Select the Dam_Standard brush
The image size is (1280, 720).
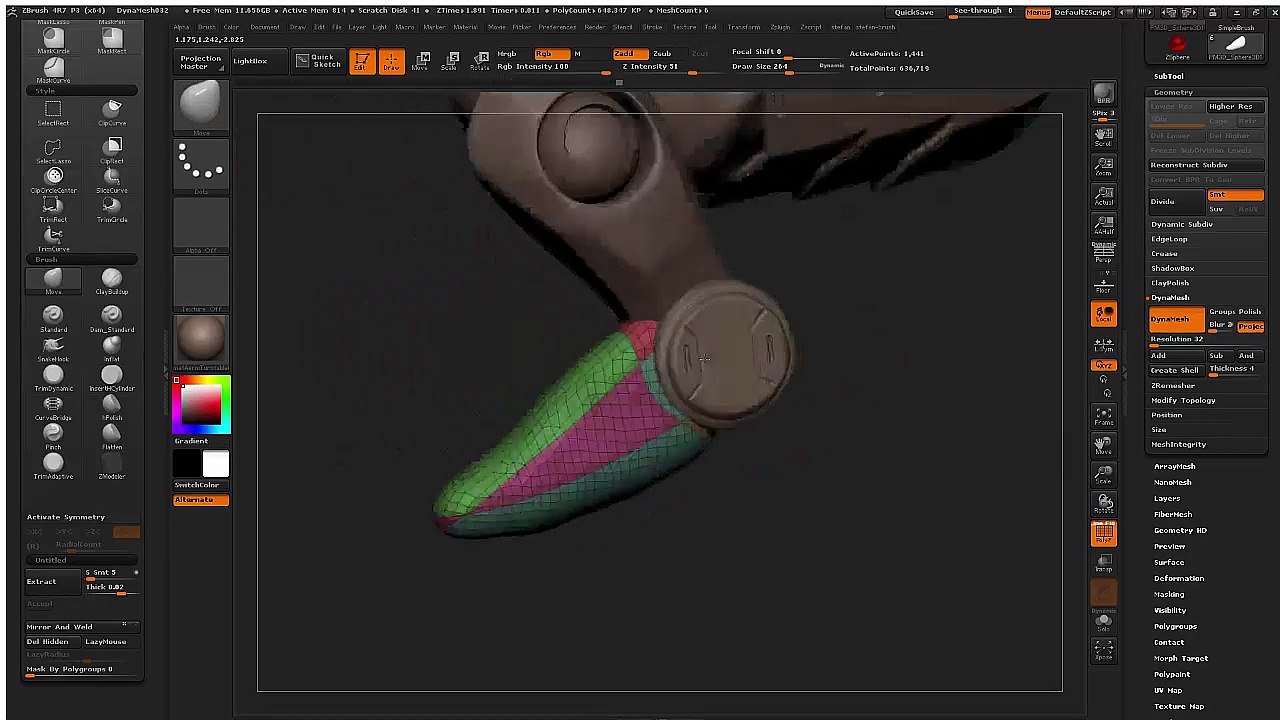pos(112,320)
